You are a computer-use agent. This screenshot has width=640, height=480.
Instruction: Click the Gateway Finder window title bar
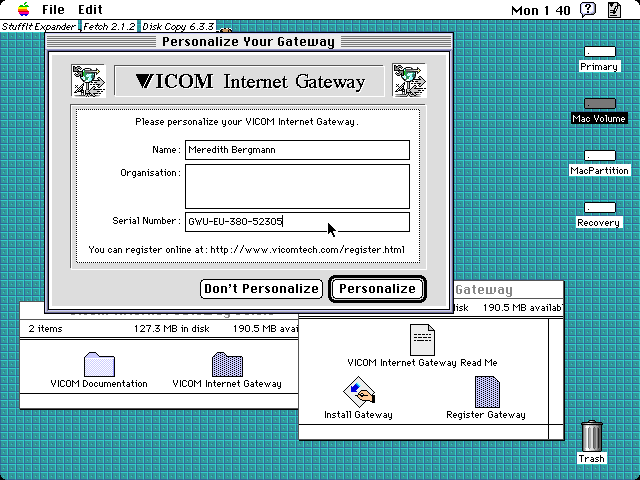[508, 290]
